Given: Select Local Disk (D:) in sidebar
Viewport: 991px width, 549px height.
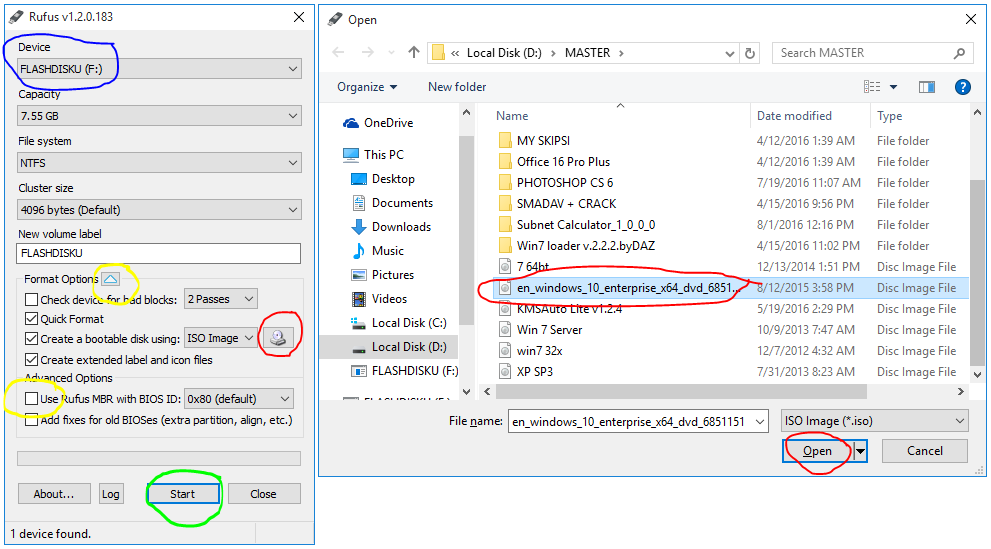Looking at the screenshot, I should pyautogui.click(x=399, y=347).
